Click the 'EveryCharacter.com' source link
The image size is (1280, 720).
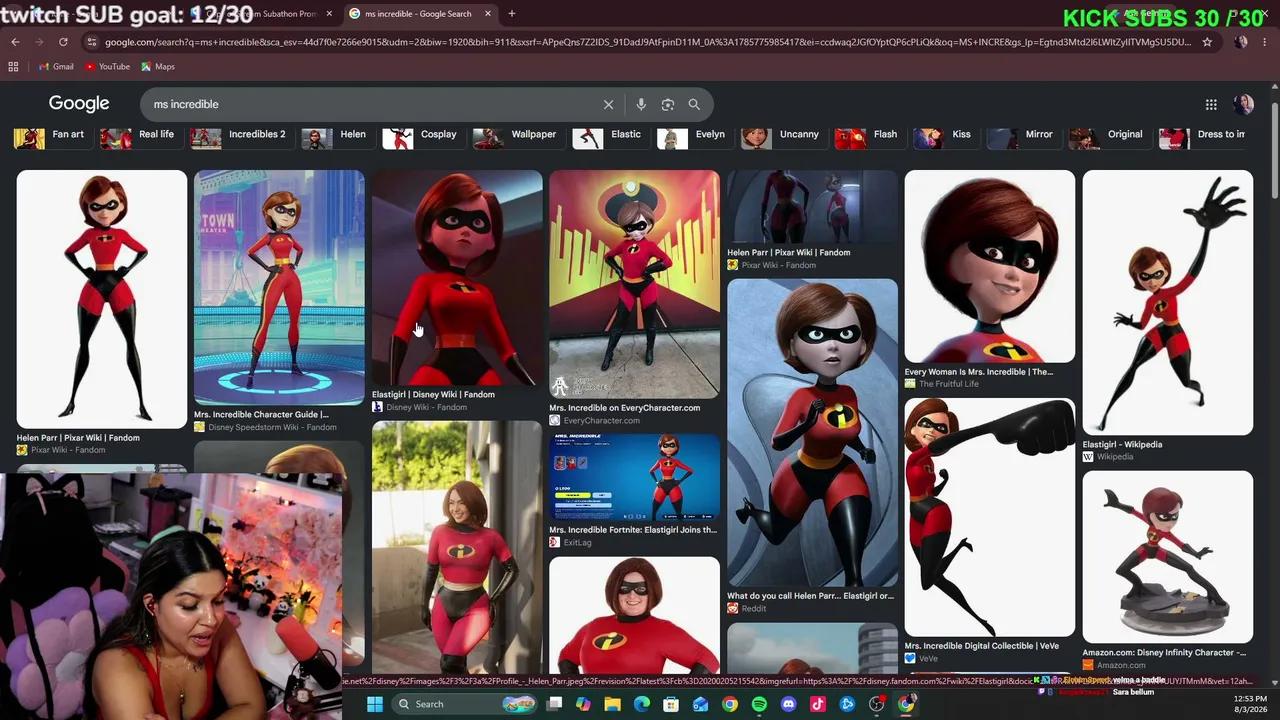click(x=601, y=420)
